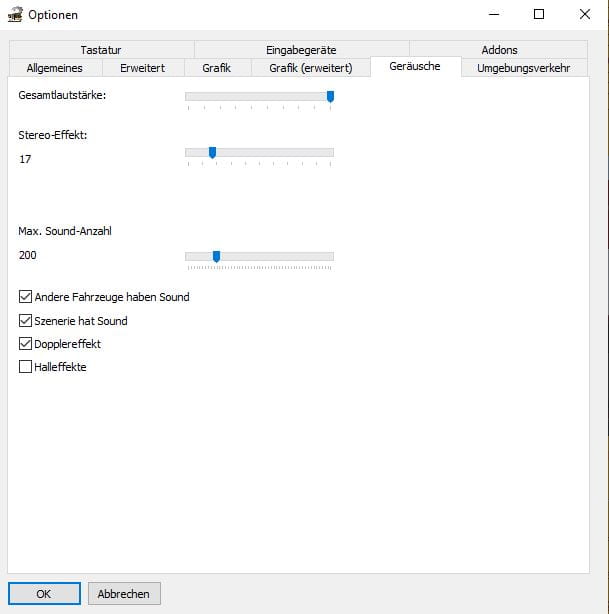Image resolution: width=609 pixels, height=614 pixels.
Task: Click the Gesamtlautstärke slider handle
Action: click(x=330, y=96)
